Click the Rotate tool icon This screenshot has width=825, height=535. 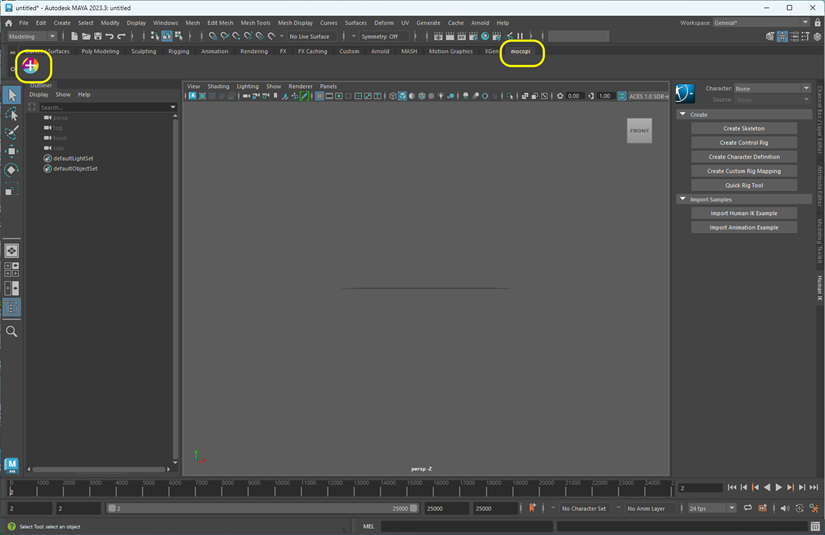tap(11, 171)
